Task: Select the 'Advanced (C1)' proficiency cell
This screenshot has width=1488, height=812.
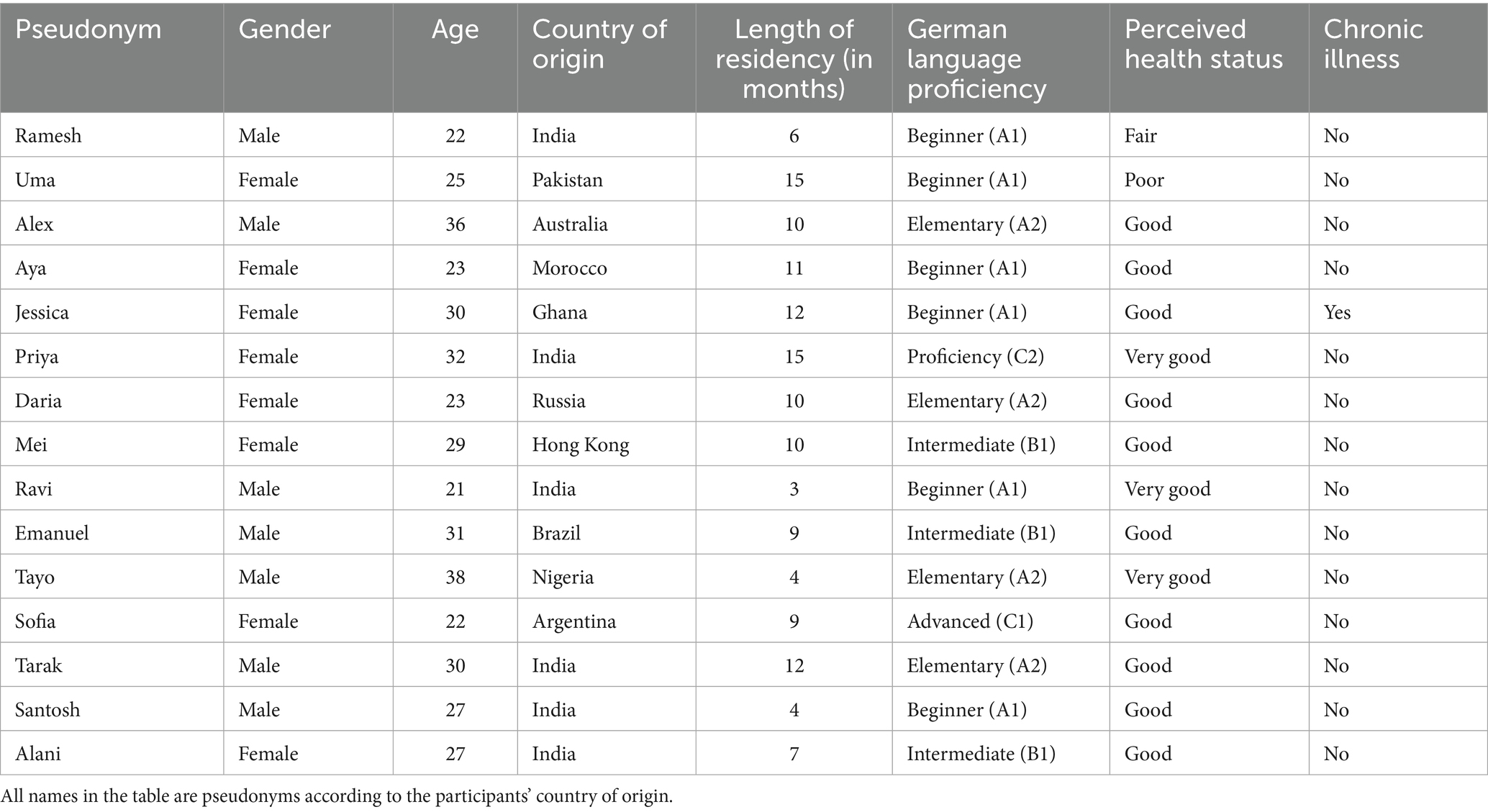Action: click(970, 621)
